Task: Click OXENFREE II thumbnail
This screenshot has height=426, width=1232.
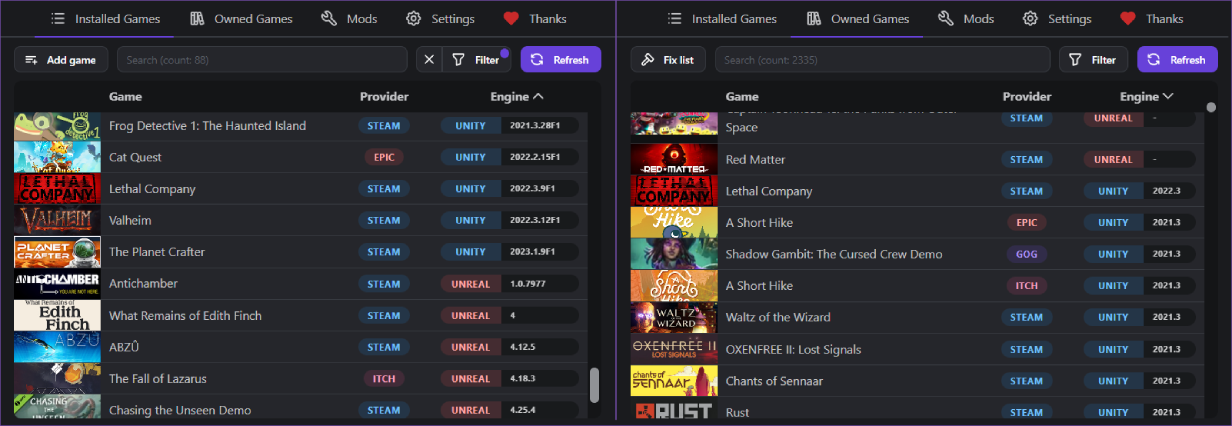Action: pos(674,349)
